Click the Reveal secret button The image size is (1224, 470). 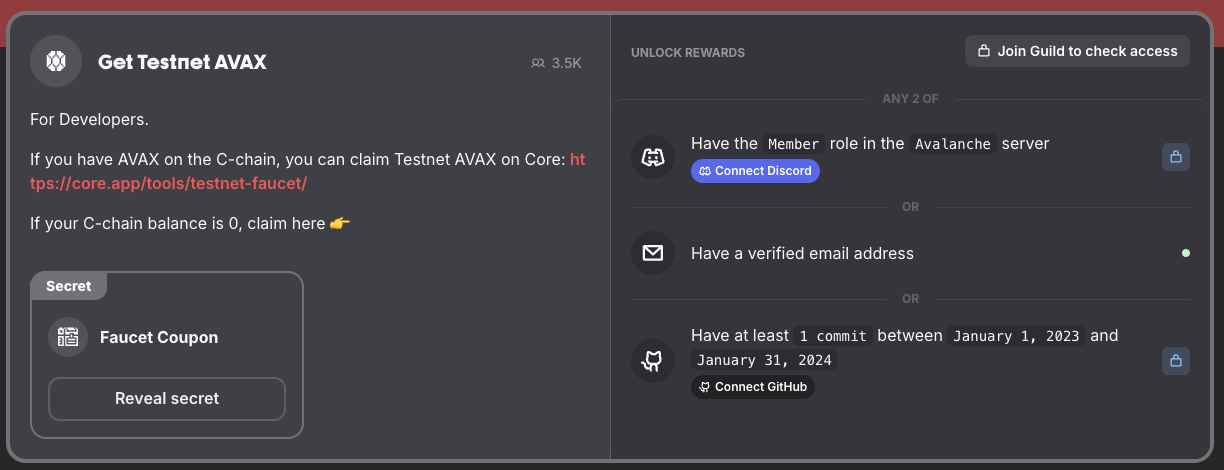tap(167, 398)
